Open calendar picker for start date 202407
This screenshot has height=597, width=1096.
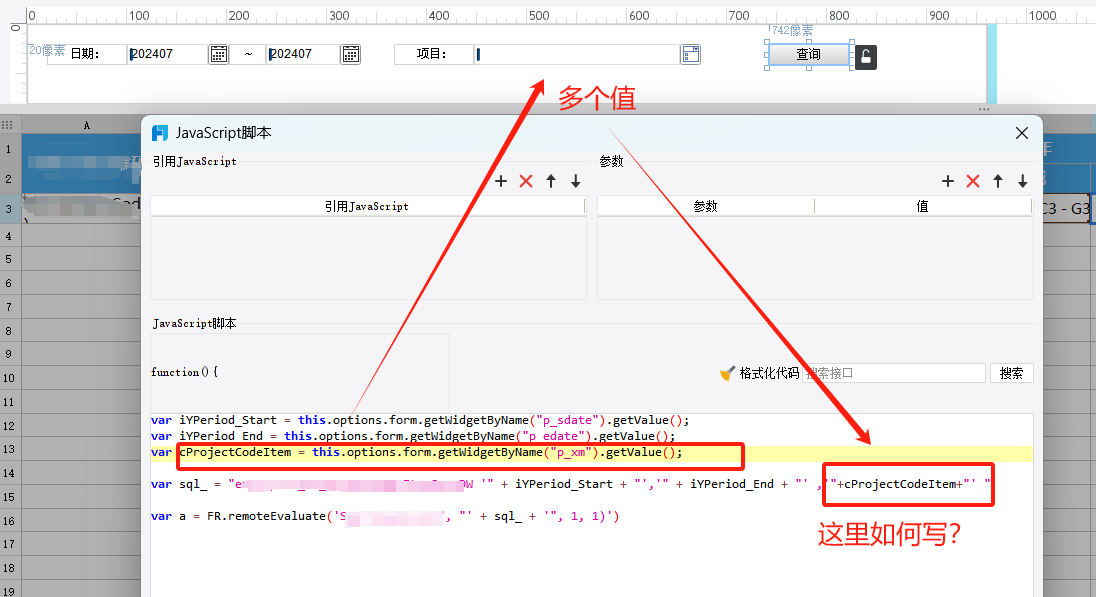click(x=218, y=54)
